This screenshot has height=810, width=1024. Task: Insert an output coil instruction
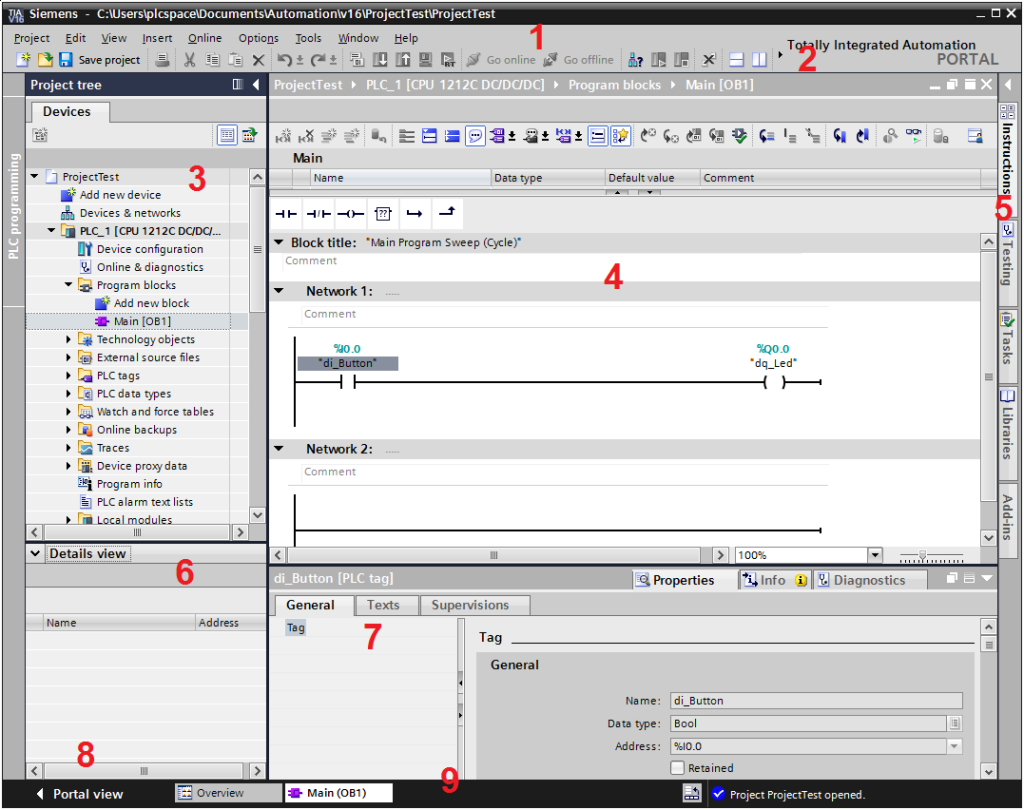(350, 213)
